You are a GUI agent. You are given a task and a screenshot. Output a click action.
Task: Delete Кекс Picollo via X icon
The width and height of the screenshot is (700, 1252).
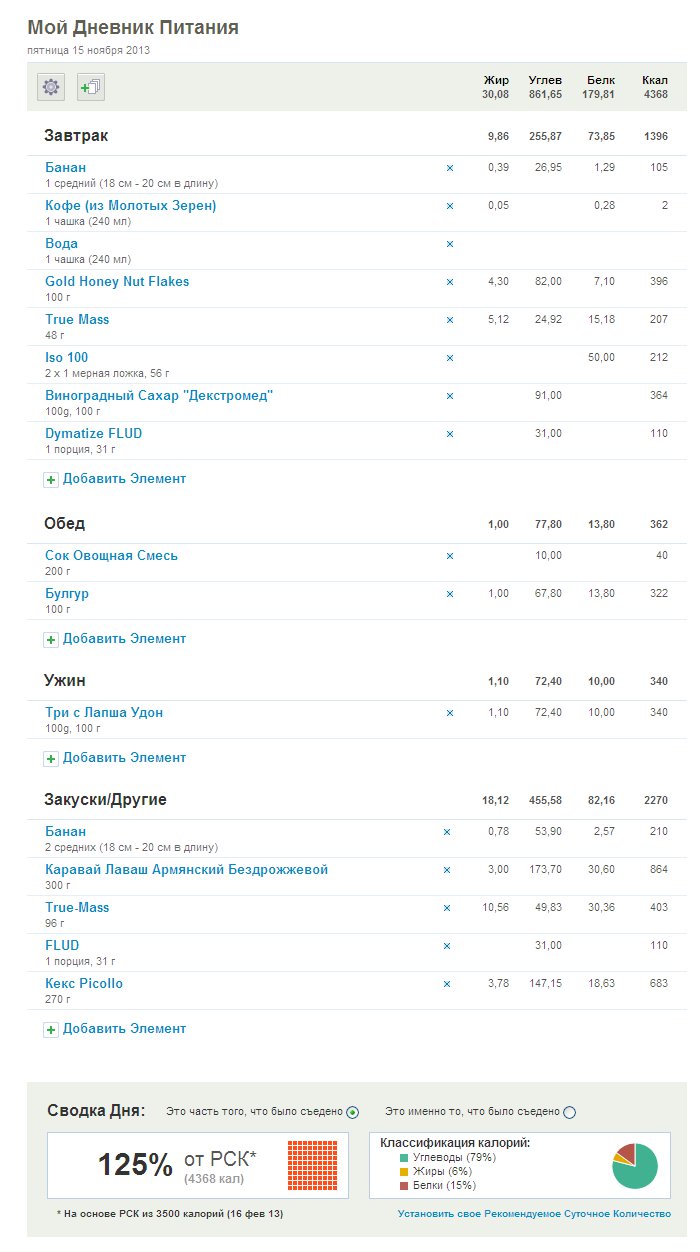(x=447, y=984)
